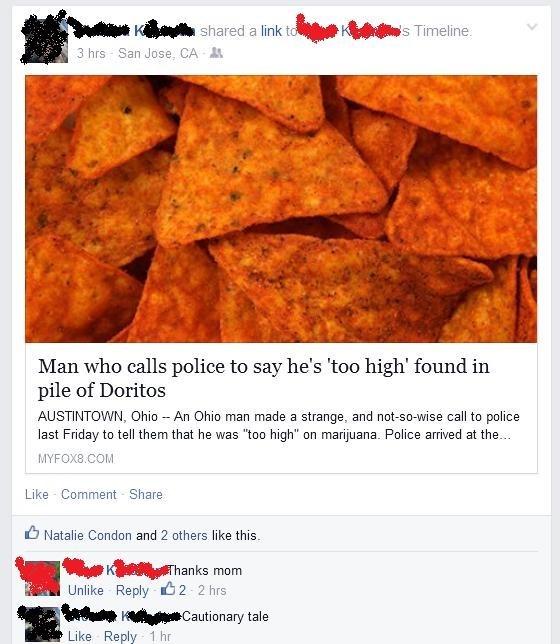560x644 pixels.
Task: Open Natalie Condon's profile
Action: 88,535
